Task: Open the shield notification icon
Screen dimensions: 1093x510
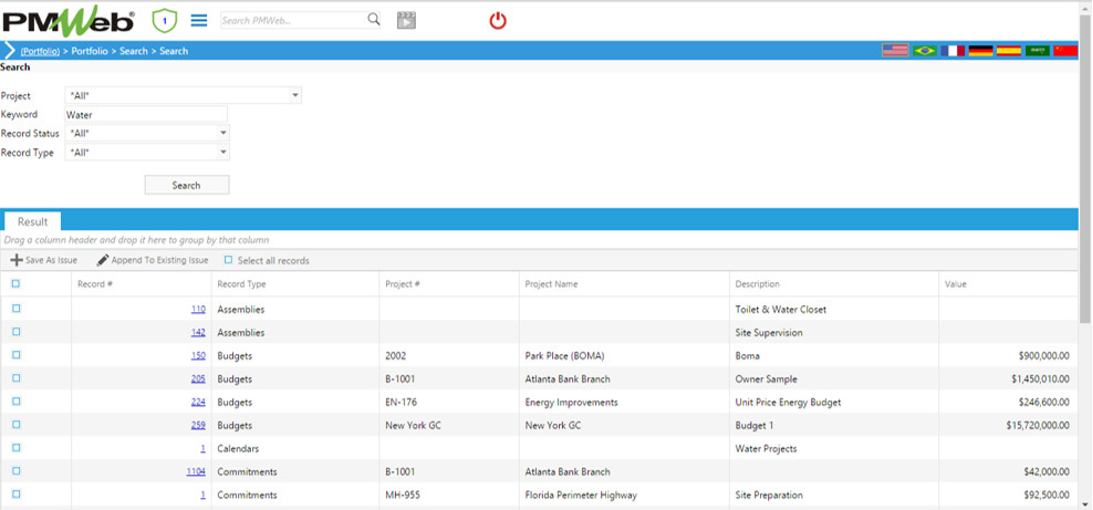Action: [165, 21]
